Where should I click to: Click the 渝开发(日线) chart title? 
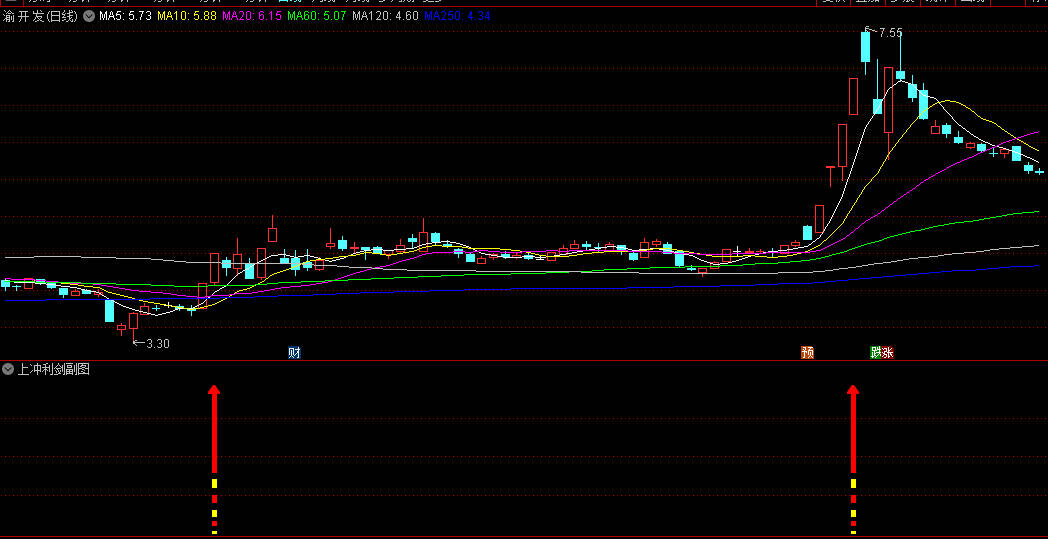(41, 16)
